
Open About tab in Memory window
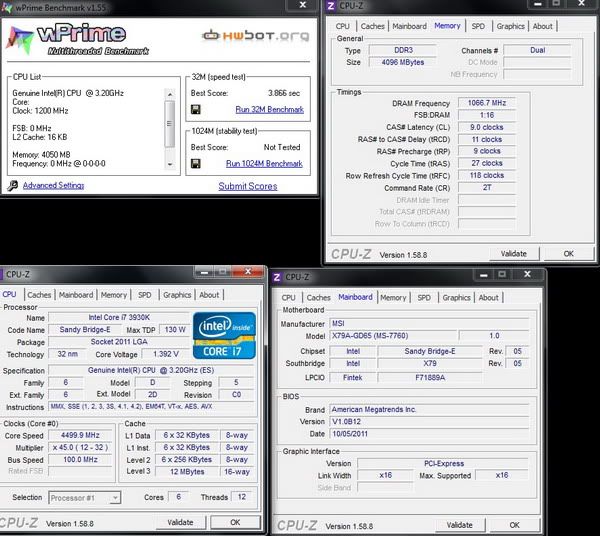[x=542, y=26]
